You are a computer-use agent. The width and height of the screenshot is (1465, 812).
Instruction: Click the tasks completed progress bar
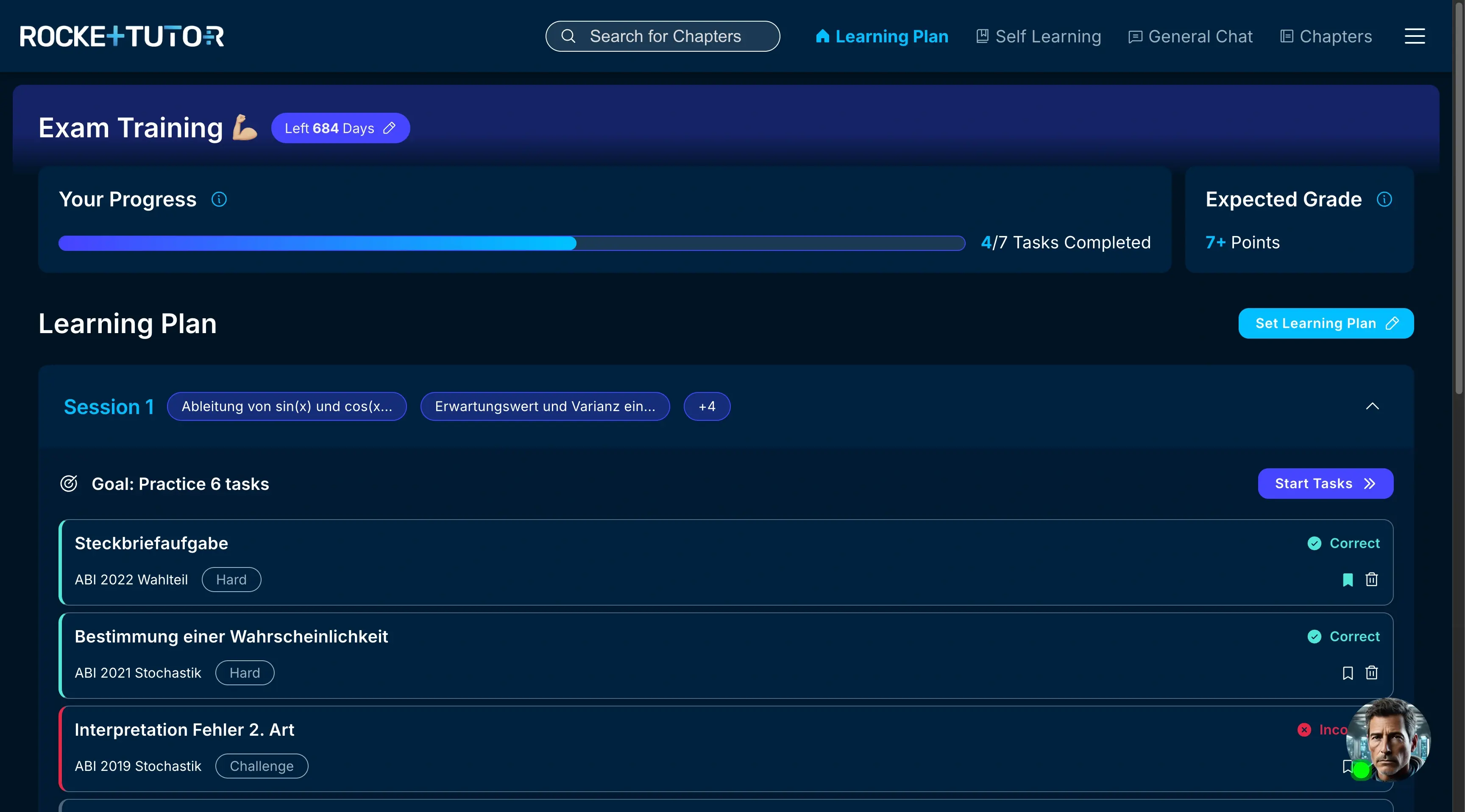pyautogui.click(x=512, y=243)
